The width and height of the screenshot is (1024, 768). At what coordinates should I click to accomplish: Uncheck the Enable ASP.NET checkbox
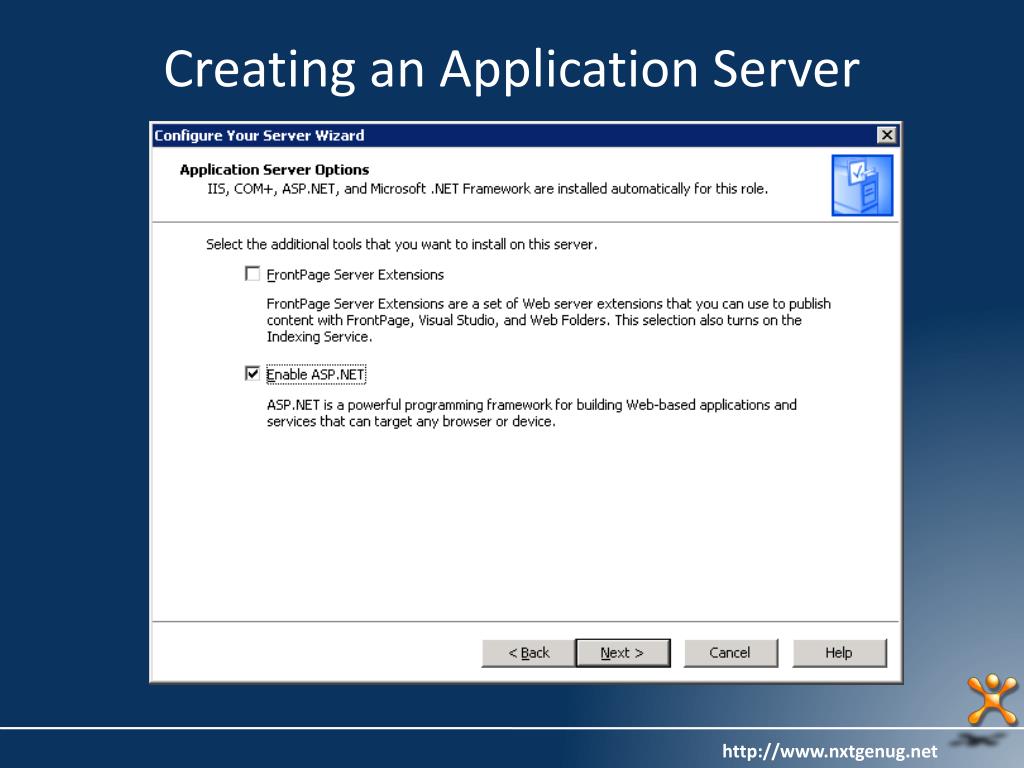pyautogui.click(x=252, y=374)
